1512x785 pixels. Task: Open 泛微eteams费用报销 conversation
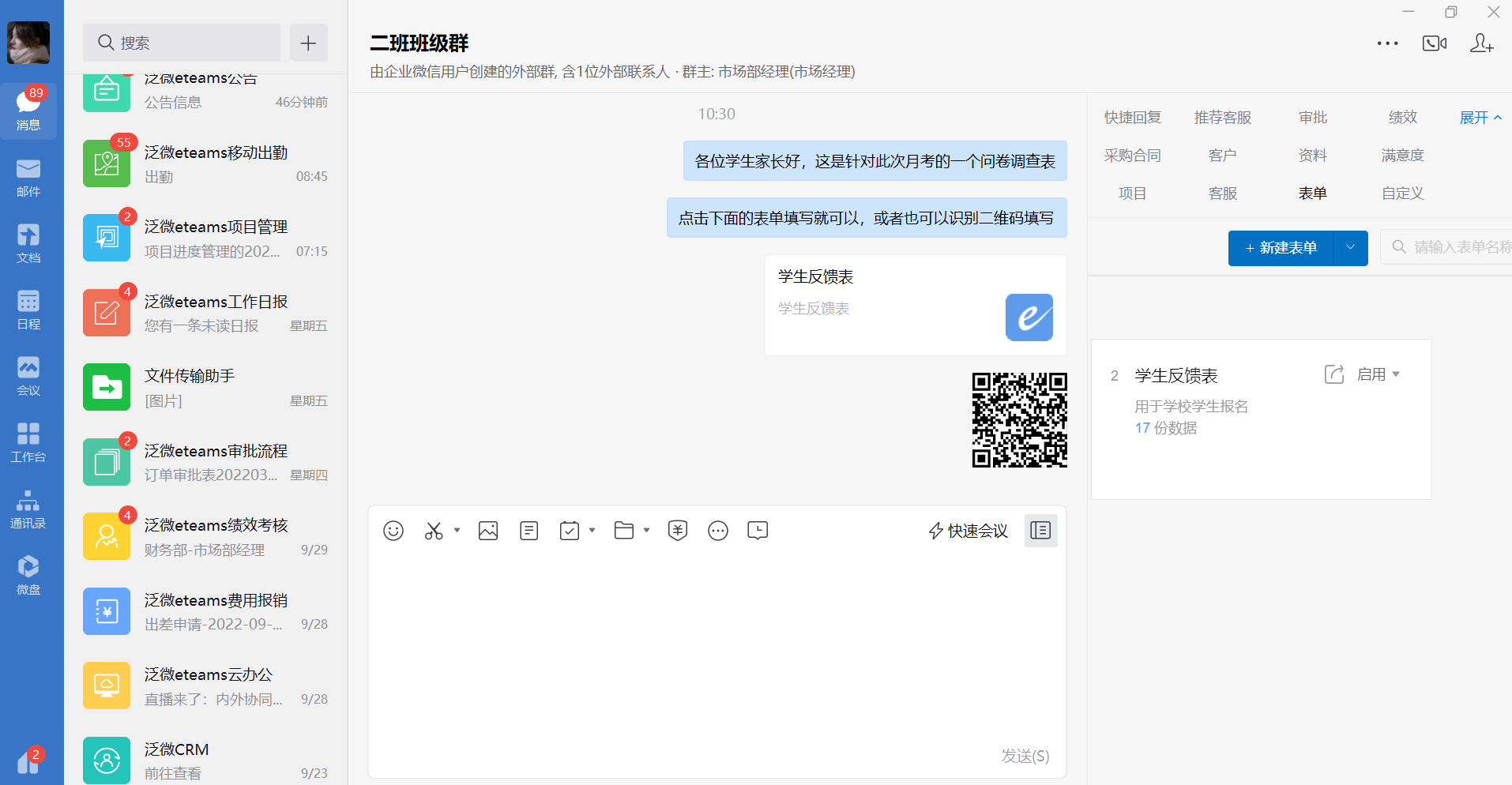205,611
